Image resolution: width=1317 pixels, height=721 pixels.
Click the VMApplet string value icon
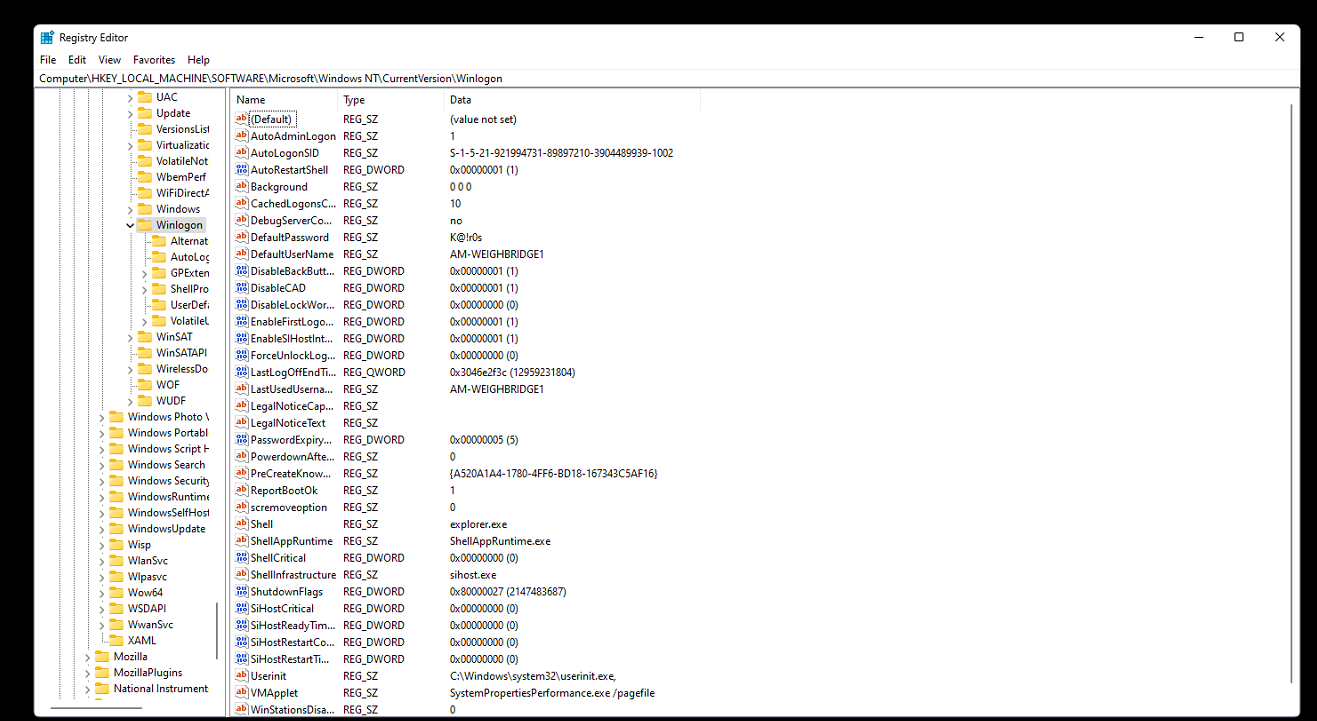click(241, 692)
